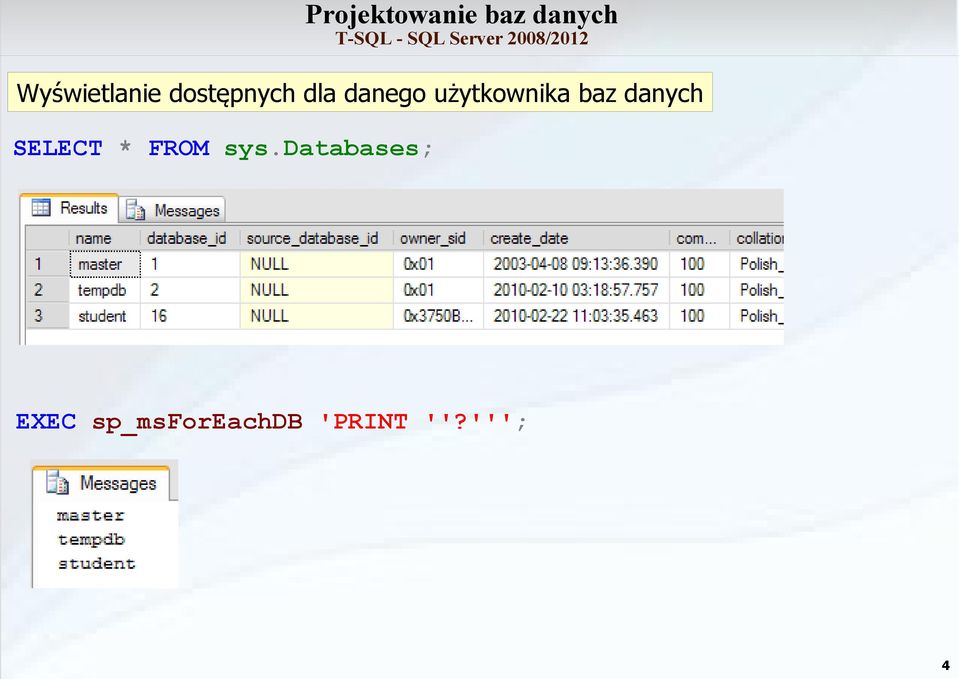Click the database_id column header
Viewport: 959px width, 679px height.
tap(190, 238)
